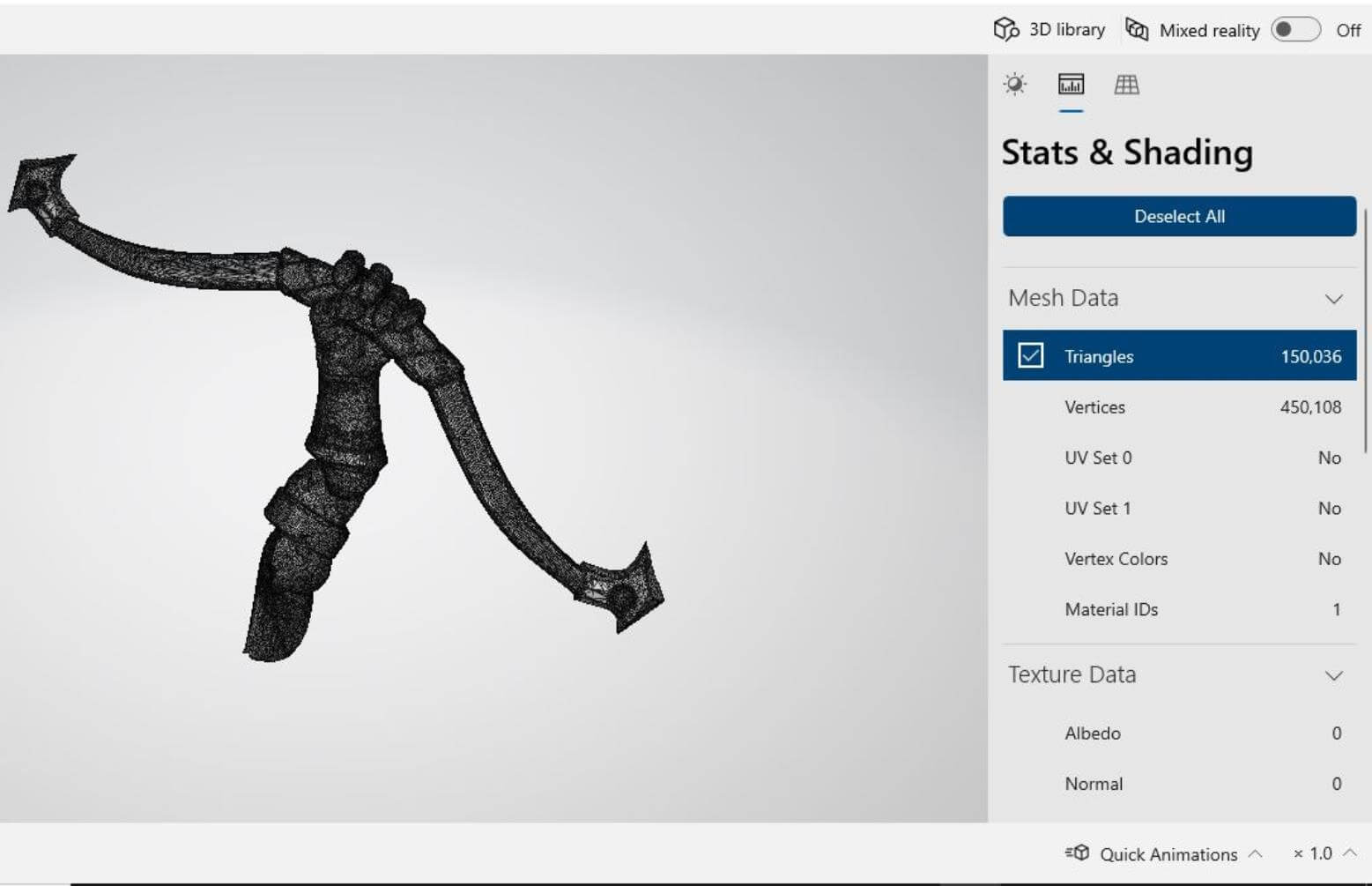Click the Mixed reality cube icon
1372x886 pixels.
(x=1137, y=29)
